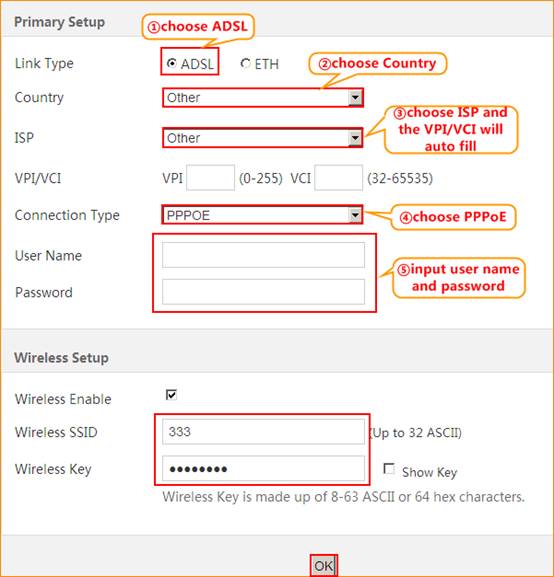Click the Wireless SSID field containing 333
This screenshot has width=554, height=577.
(264, 432)
